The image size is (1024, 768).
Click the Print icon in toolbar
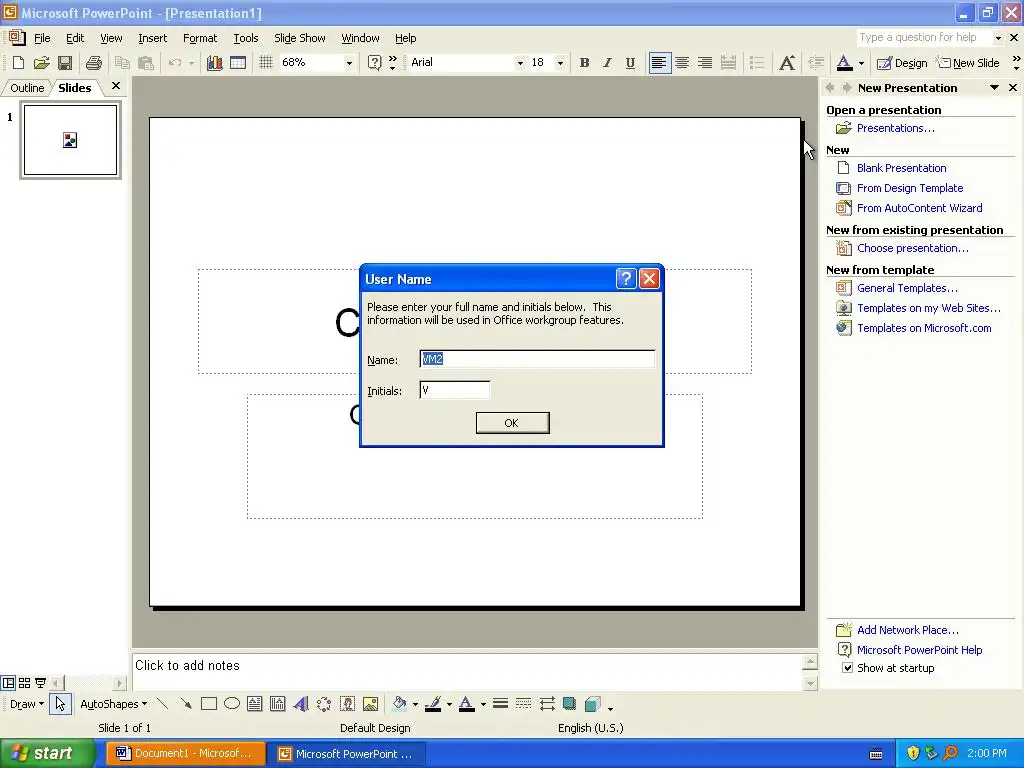(94, 63)
